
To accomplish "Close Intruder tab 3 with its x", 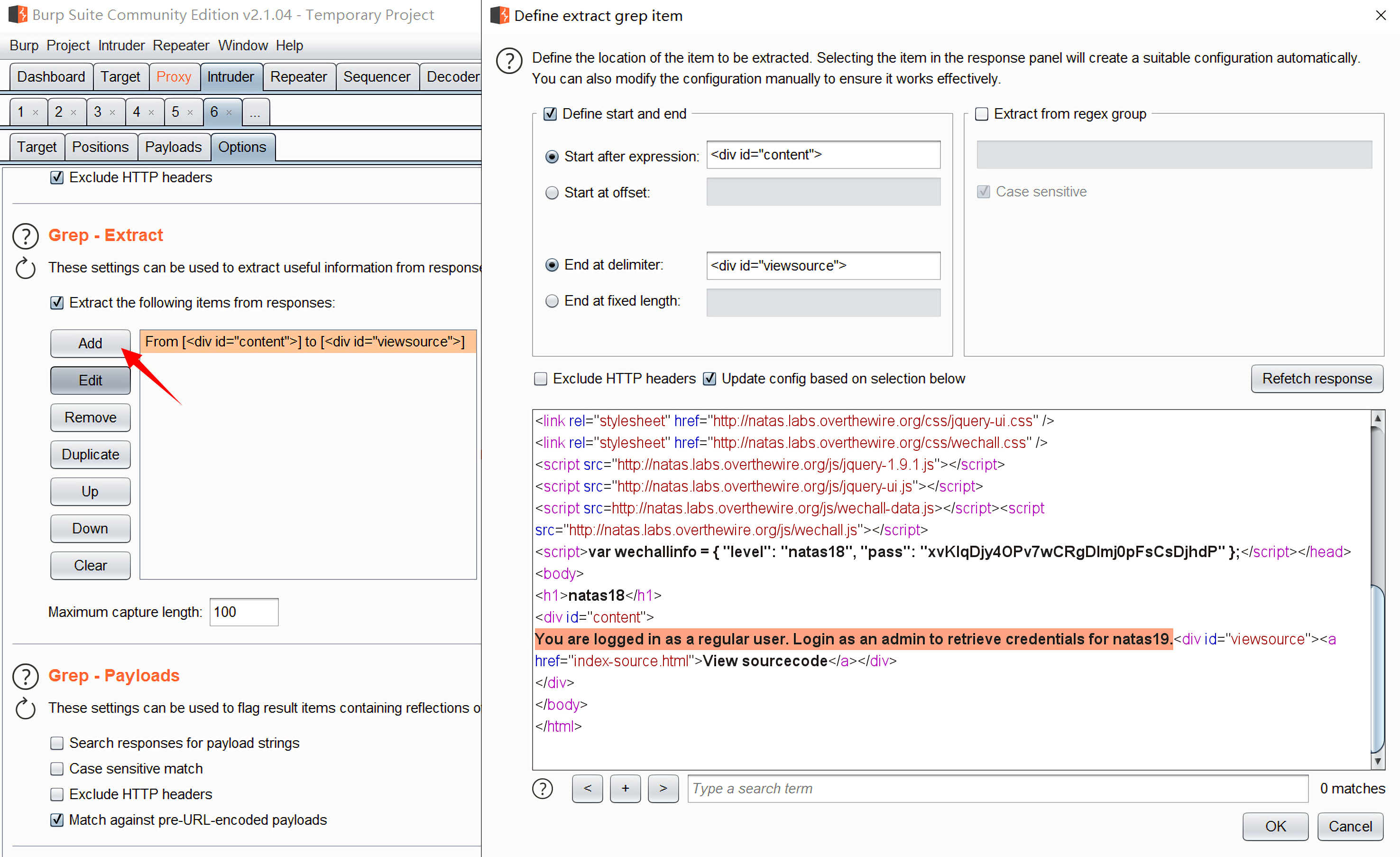I will (112, 112).
